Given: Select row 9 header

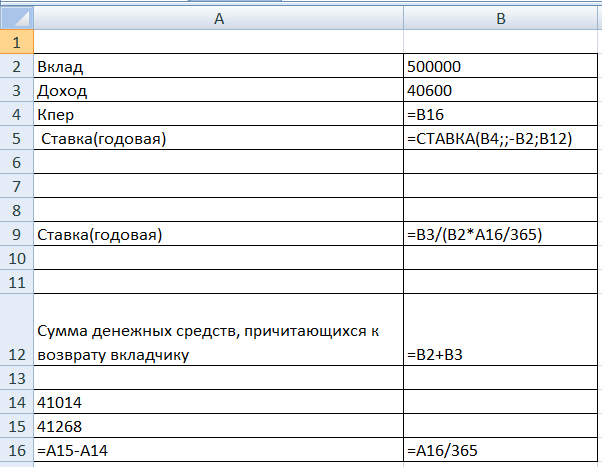Looking at the screenshot, I should (x=17, y=234).
